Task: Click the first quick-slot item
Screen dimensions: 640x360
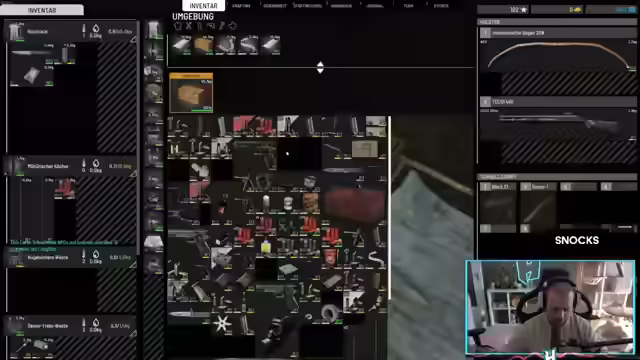Action: coord(498,207)
